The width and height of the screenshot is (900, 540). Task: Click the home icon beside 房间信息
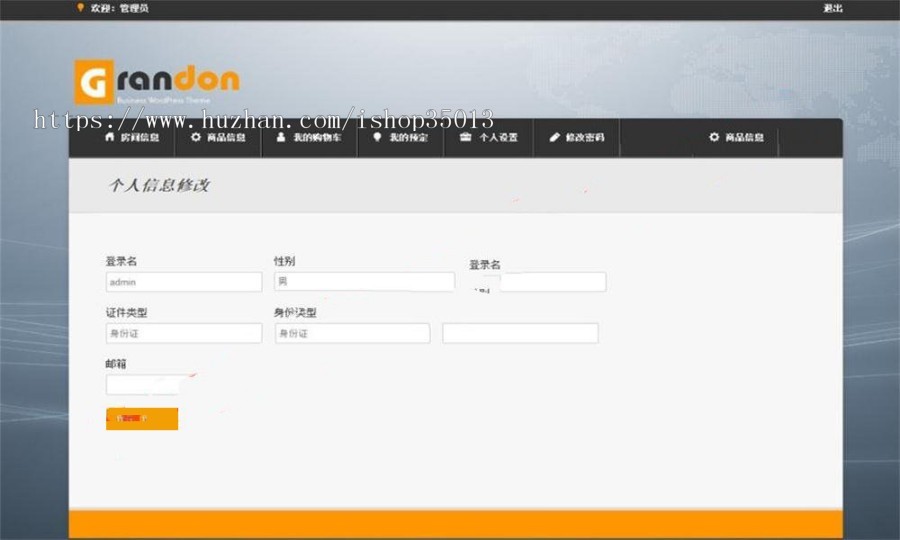point(110,137)
